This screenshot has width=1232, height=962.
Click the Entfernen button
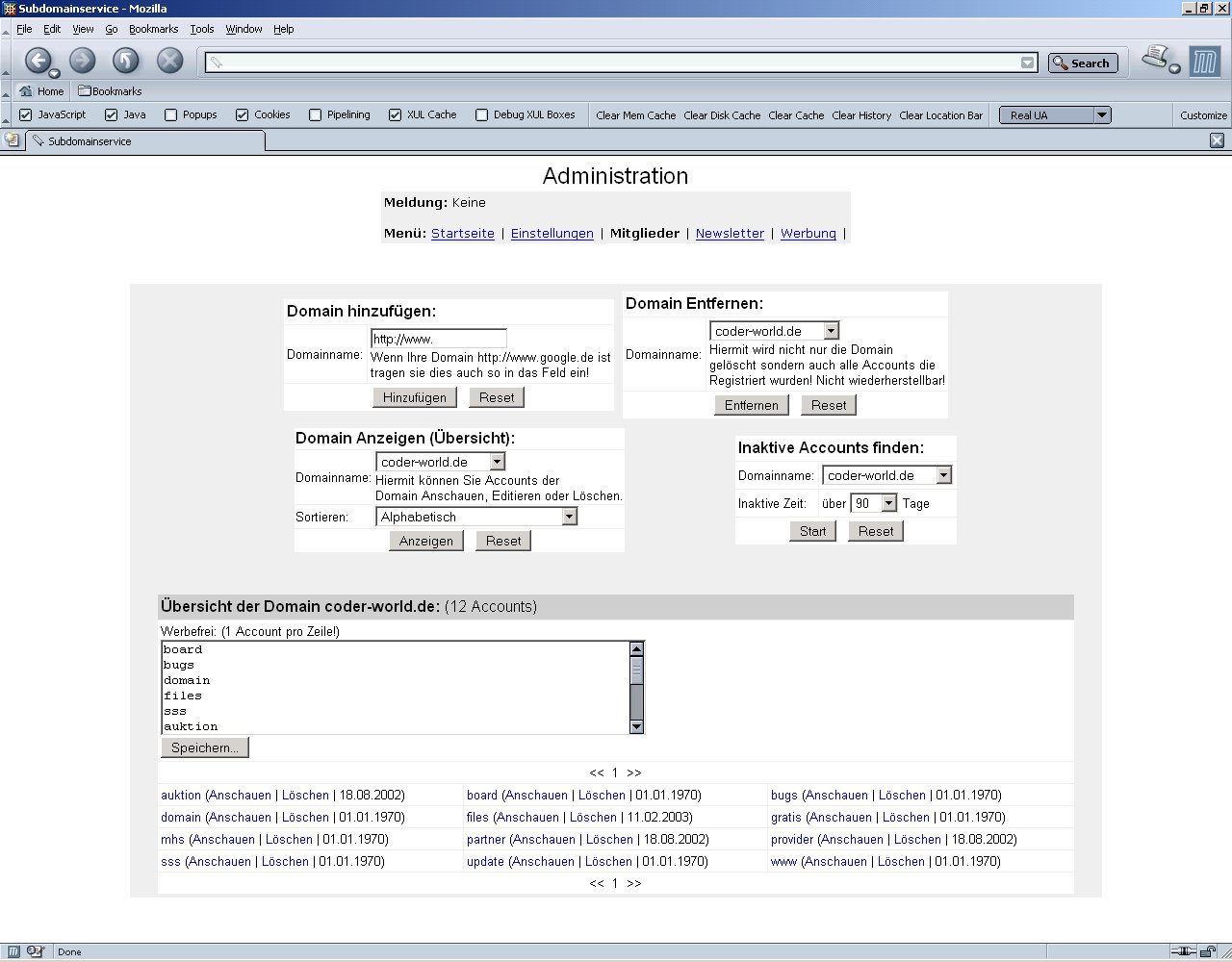coord(752,405)
